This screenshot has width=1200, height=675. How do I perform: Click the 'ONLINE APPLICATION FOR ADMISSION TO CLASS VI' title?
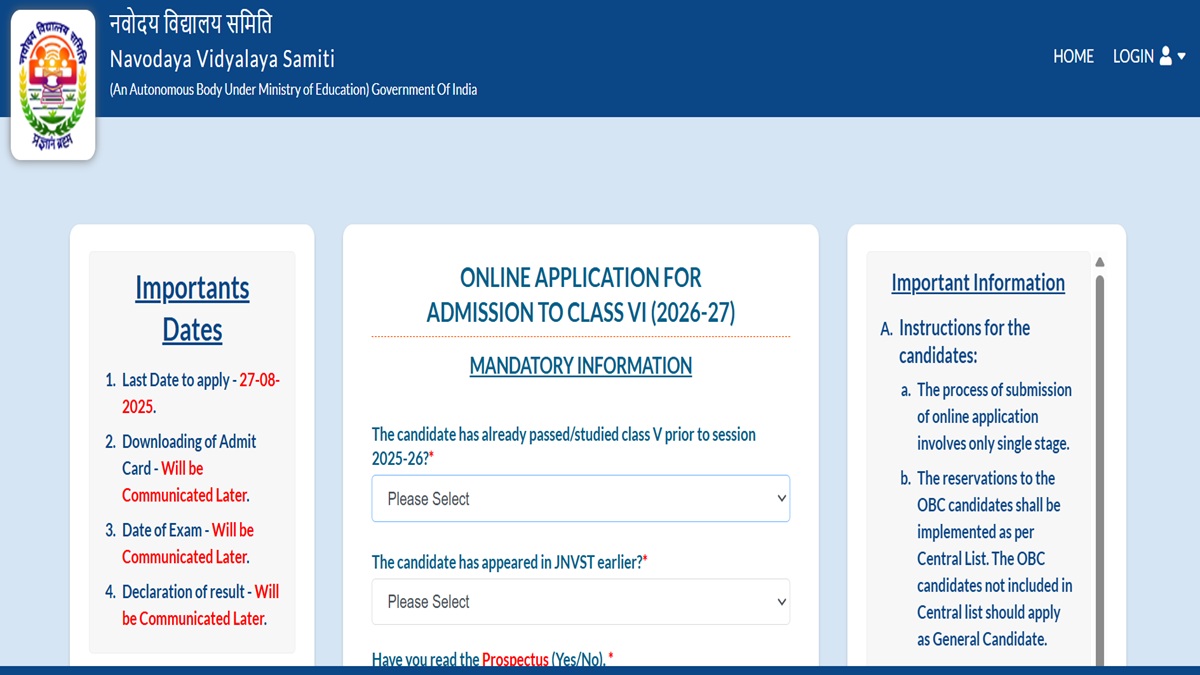pos(581,295)
